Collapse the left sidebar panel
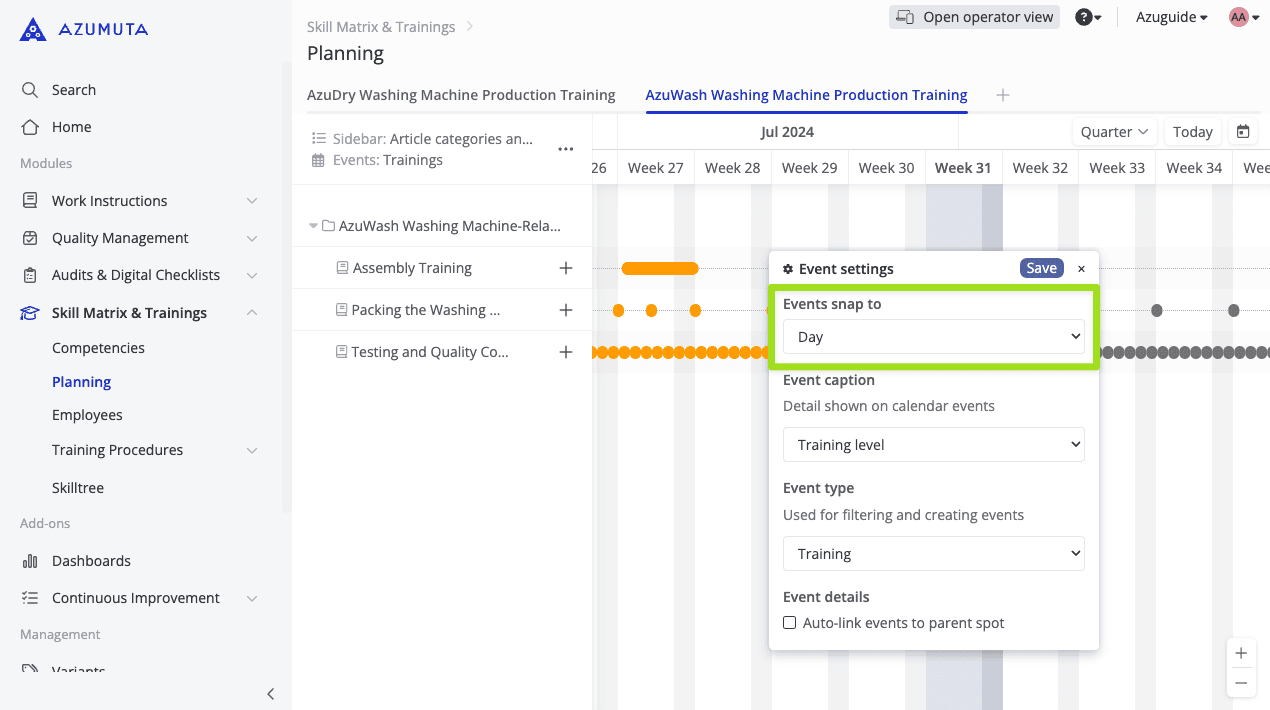The width and height of the screenshot is (1270, 710). 270,694
